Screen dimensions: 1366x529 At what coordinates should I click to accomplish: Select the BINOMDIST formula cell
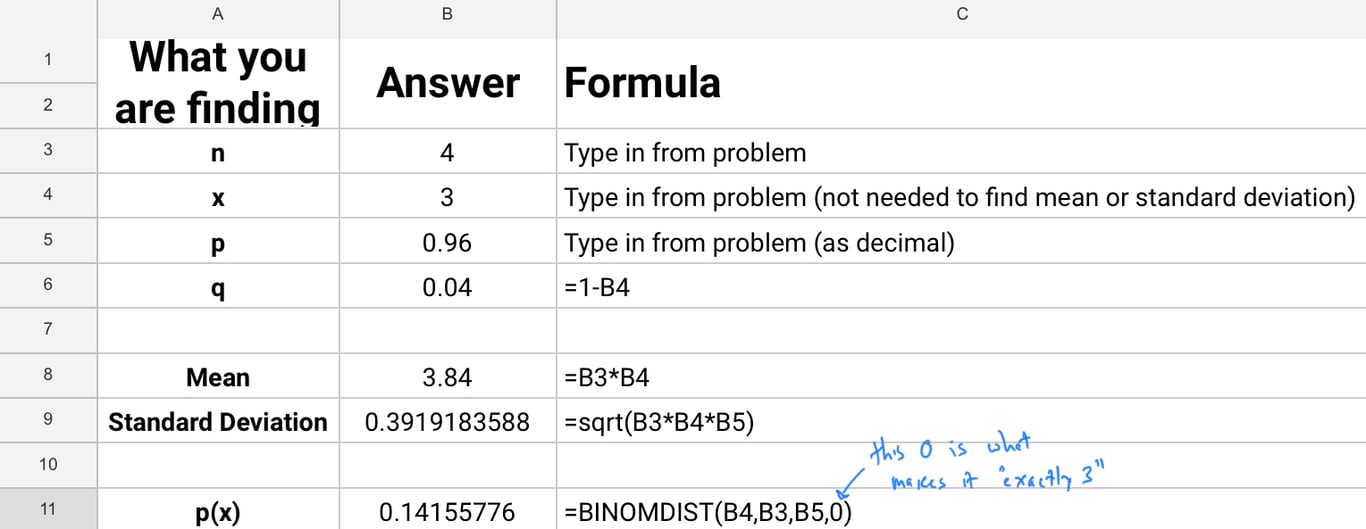pos(710,512)
